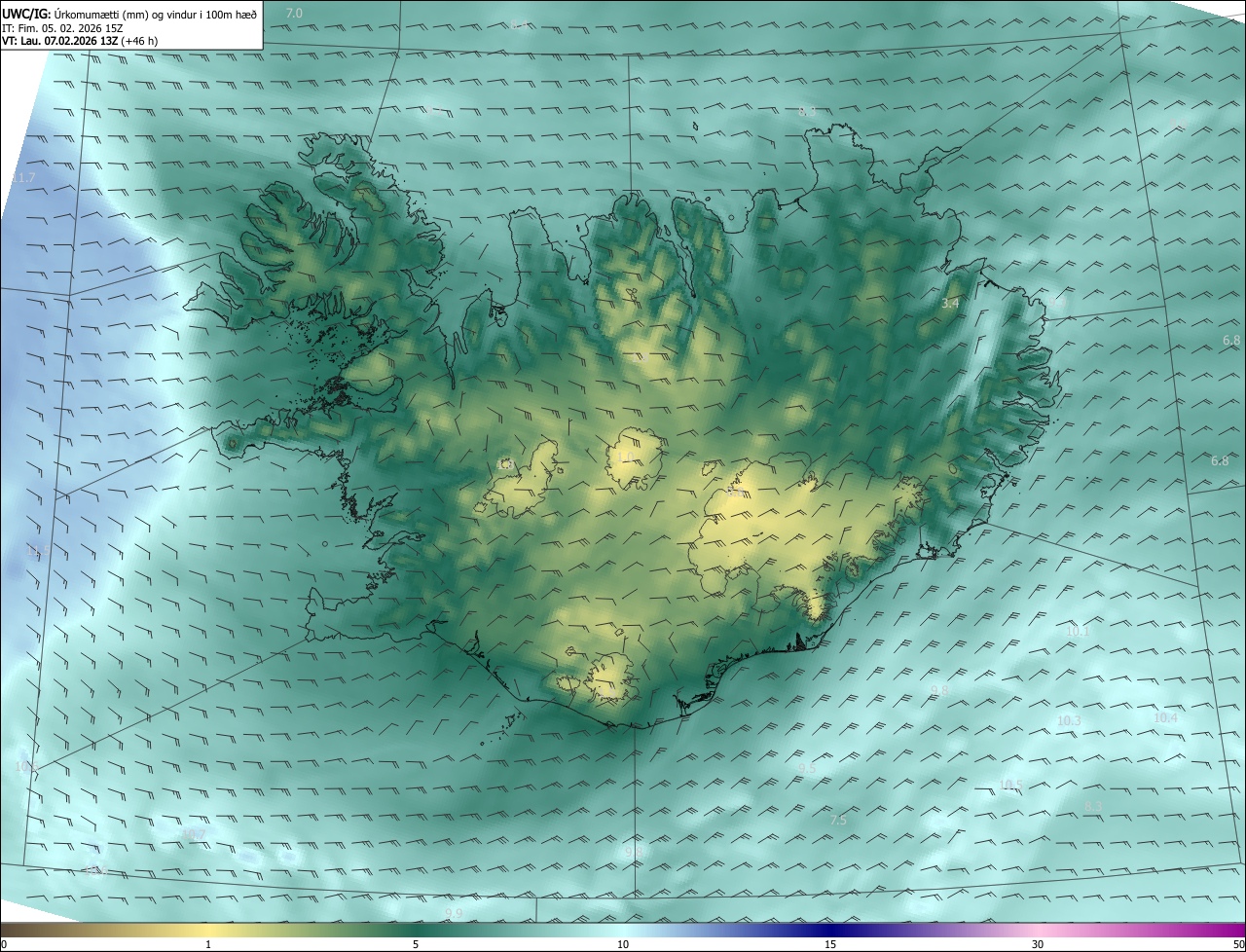Click the "50" tick label on the colour scale
Screen dimensions: 1246x952
[x=1238, y=945]
